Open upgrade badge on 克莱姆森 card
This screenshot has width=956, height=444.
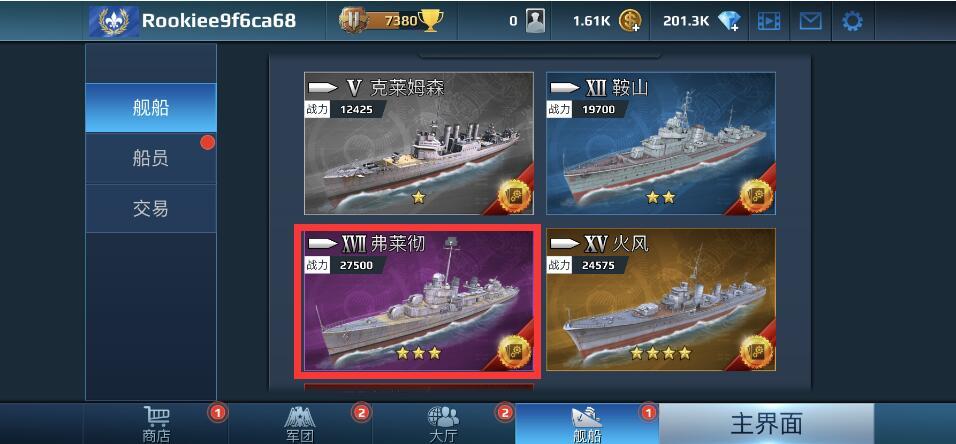click(514, 196)
